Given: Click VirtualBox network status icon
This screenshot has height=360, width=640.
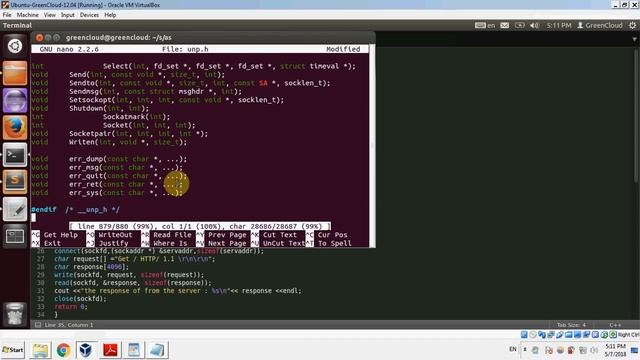Looking at the screenshot, I should tap(551, 335).
